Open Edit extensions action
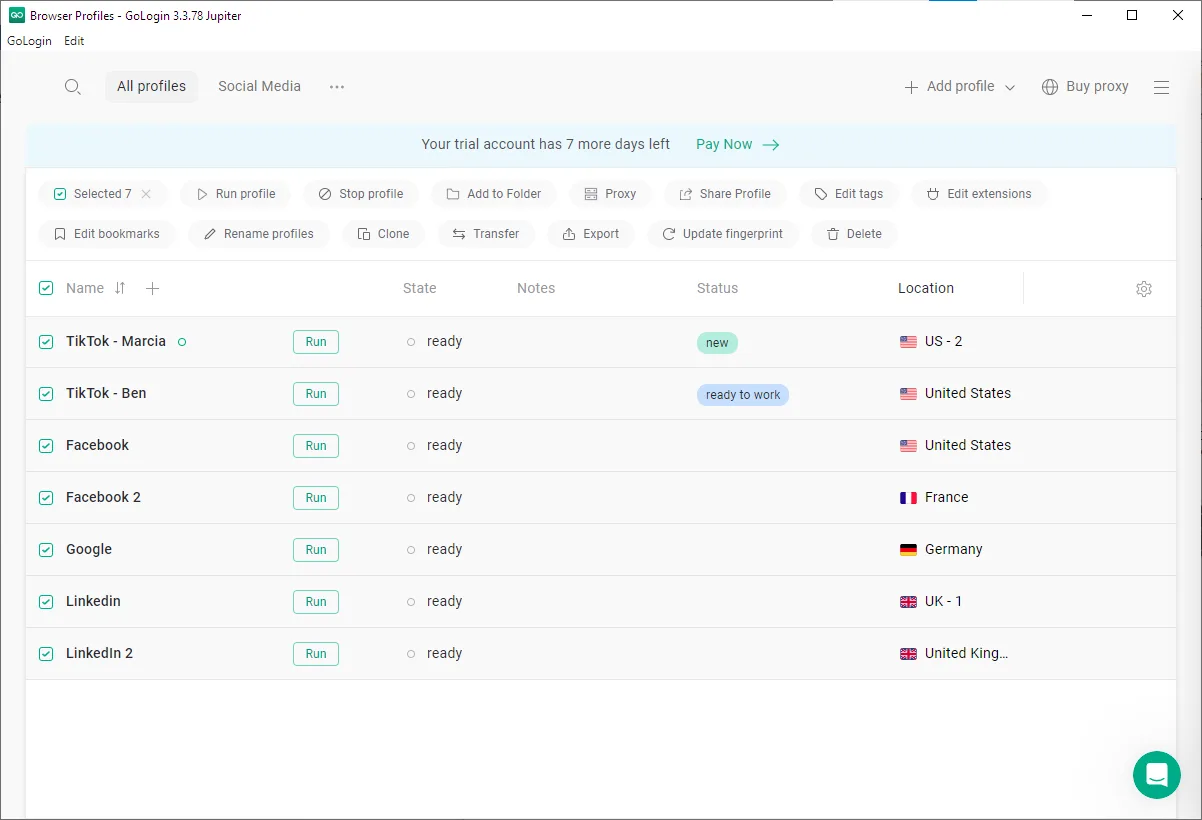Image resolution: width=1202 pixels, height=820 pixels. point(979,194)
